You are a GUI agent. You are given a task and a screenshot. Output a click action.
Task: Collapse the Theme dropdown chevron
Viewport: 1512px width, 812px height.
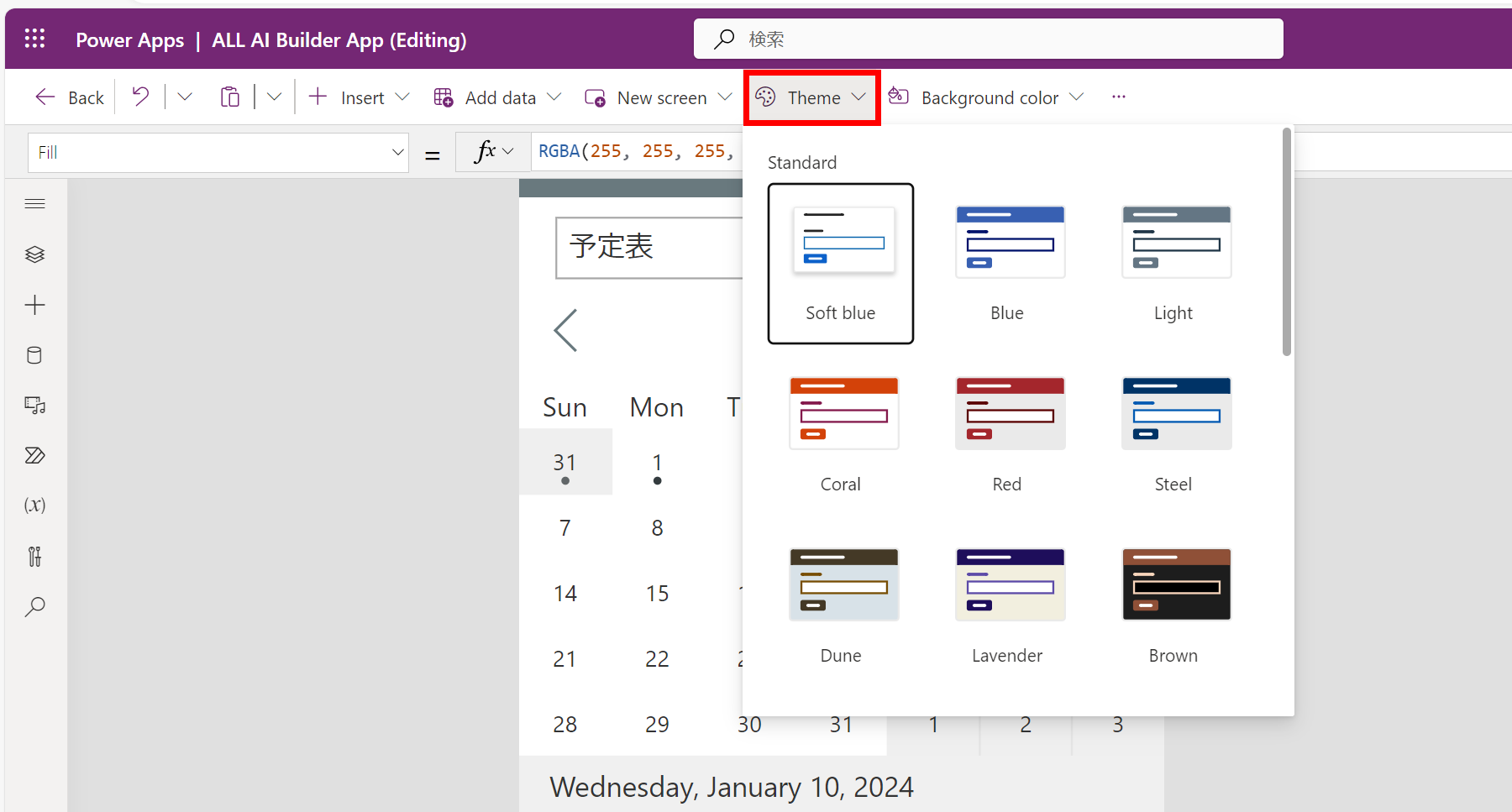pyautogui.click(x=858, y=97)
